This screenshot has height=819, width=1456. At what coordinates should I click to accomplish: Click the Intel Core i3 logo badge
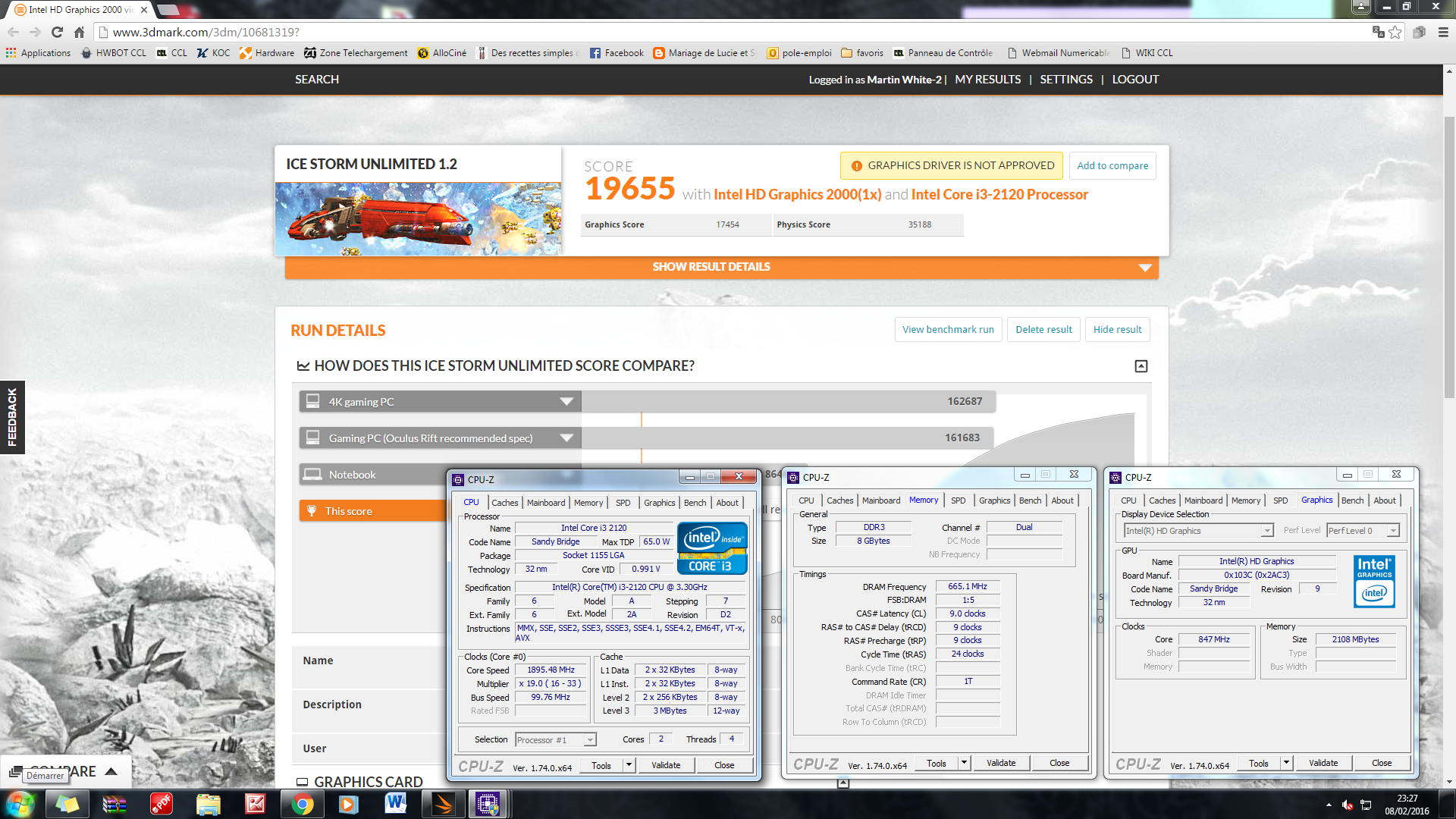pyautogui.click(x=712, y=548)
